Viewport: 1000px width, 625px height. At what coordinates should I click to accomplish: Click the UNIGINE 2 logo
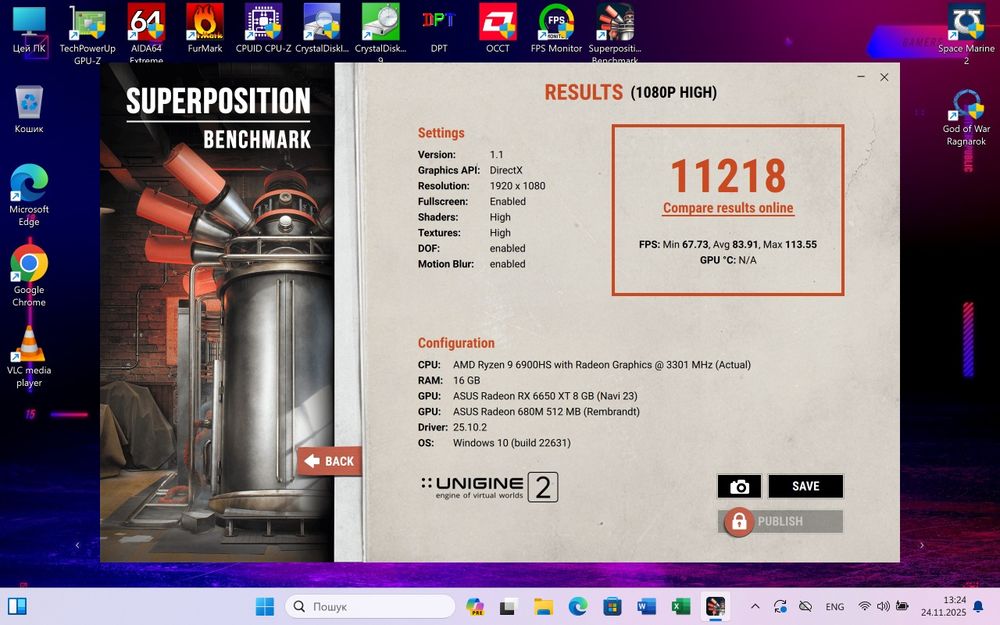(489, 487)
